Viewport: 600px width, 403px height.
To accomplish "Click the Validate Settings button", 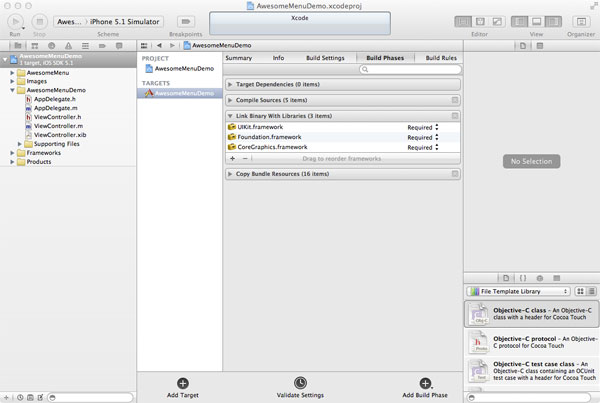I will point(300,388).
